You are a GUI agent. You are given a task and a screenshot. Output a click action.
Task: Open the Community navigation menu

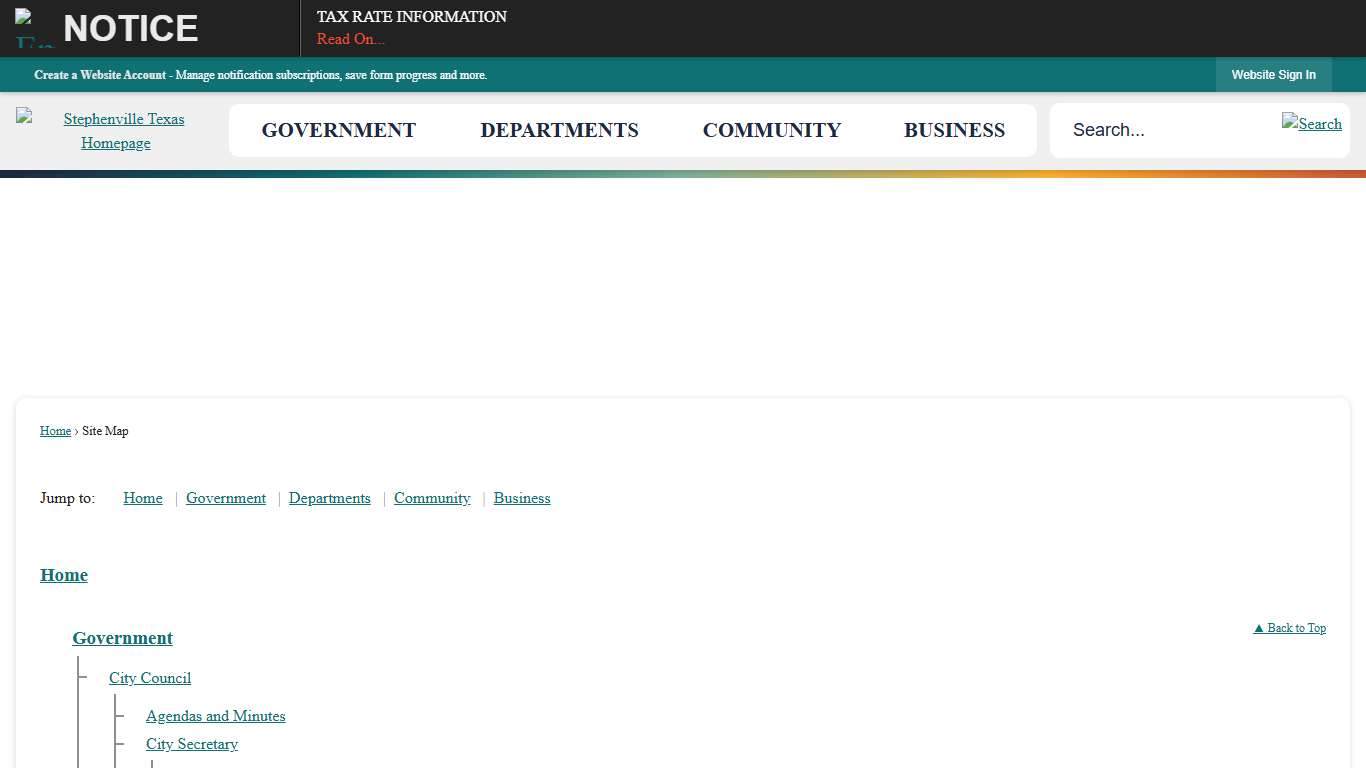tap(771, 131)
